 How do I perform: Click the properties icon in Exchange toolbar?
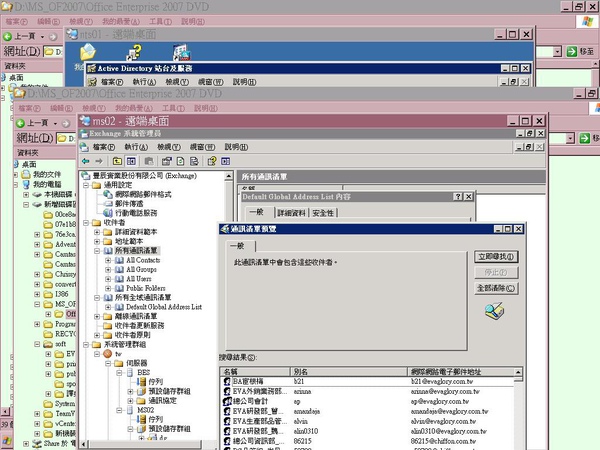tap(166, 161)
